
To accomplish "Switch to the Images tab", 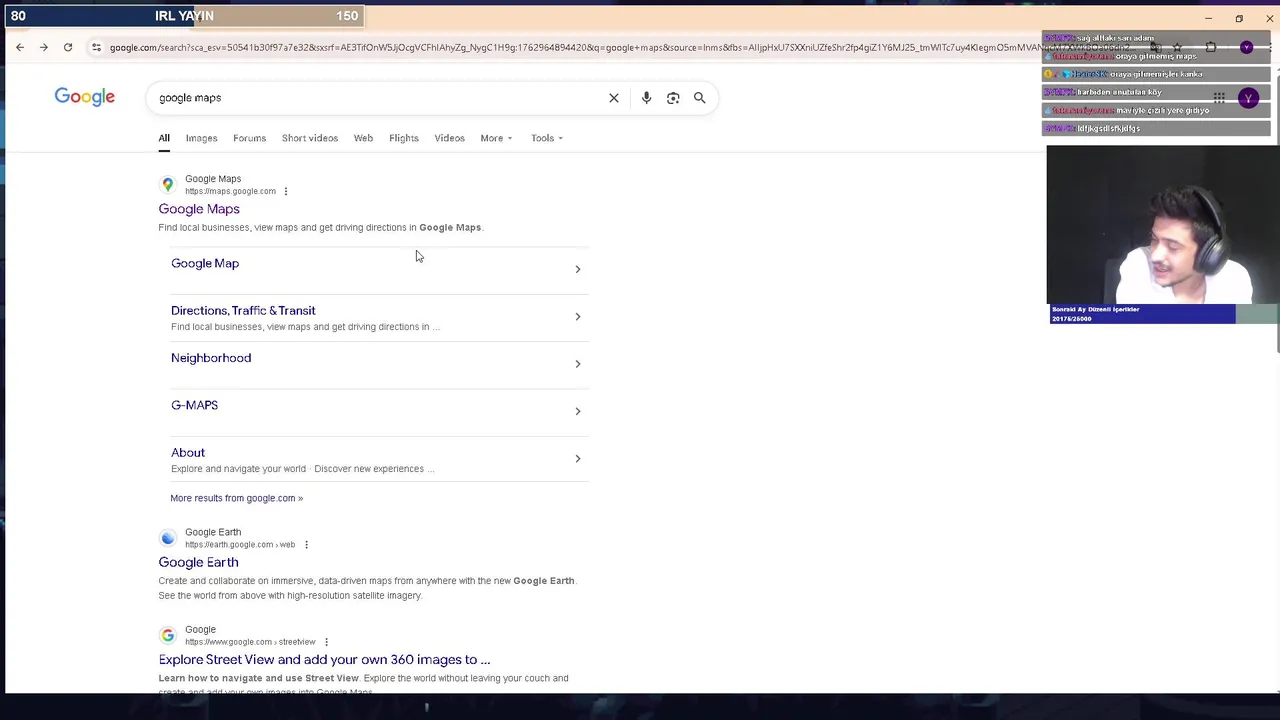I will tap(201, 138).
